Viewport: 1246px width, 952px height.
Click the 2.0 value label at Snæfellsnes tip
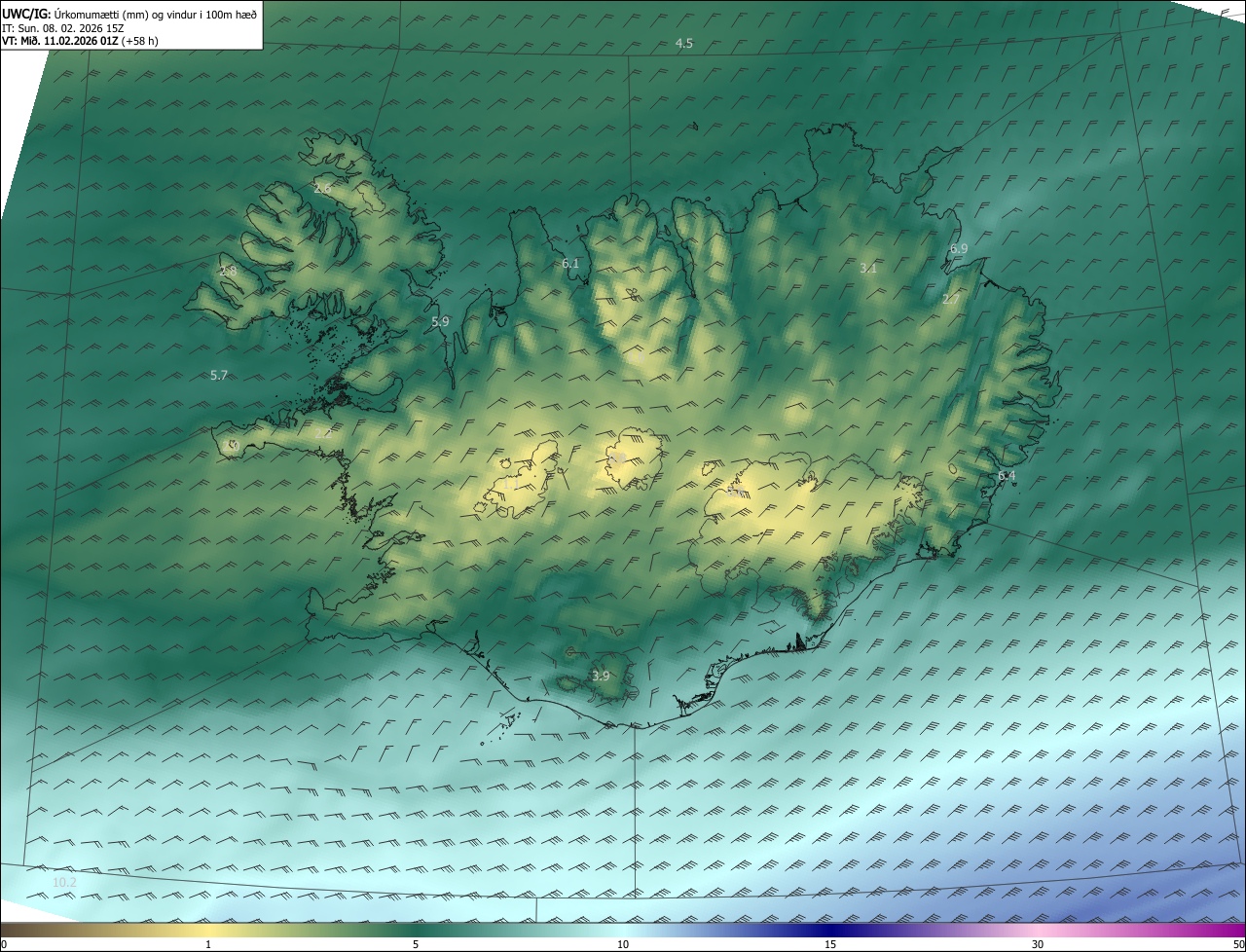232,446
